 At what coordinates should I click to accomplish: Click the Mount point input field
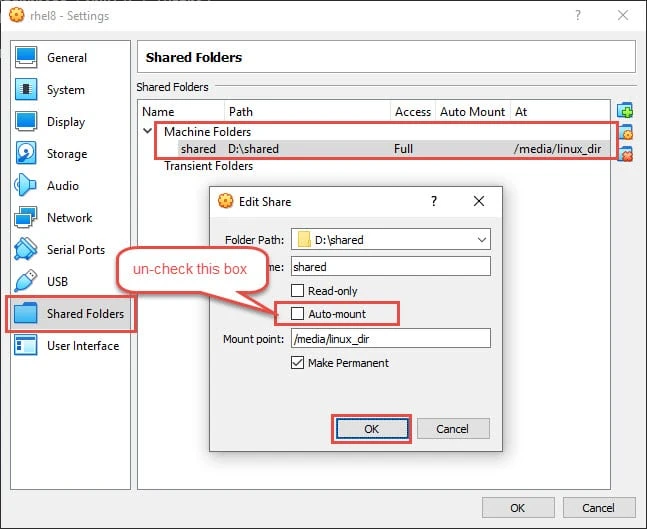coord(391,338)
